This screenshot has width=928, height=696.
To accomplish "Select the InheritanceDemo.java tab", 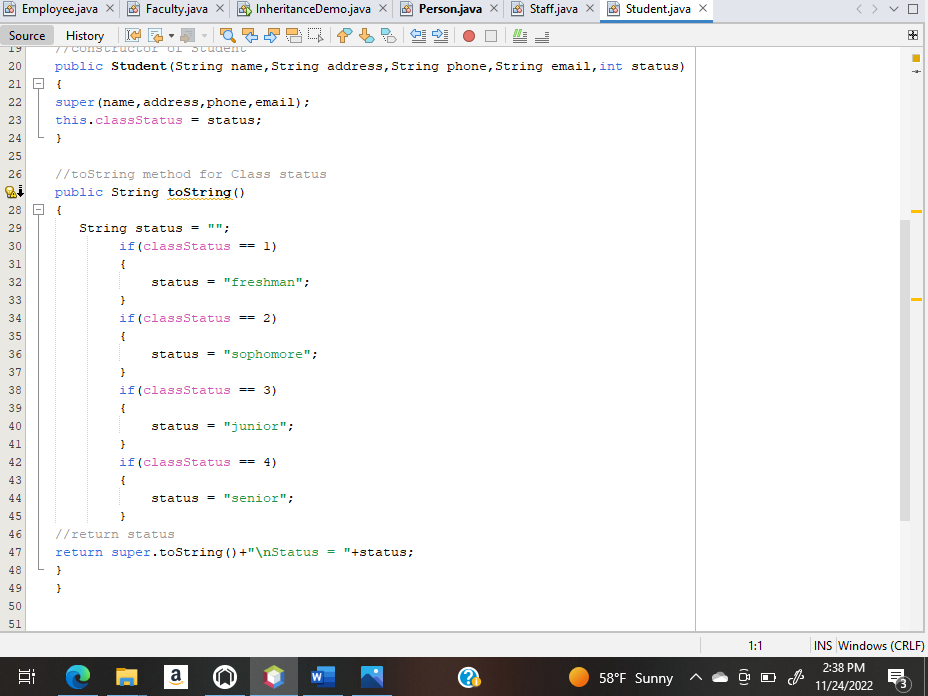I will [x=313, y=9].
